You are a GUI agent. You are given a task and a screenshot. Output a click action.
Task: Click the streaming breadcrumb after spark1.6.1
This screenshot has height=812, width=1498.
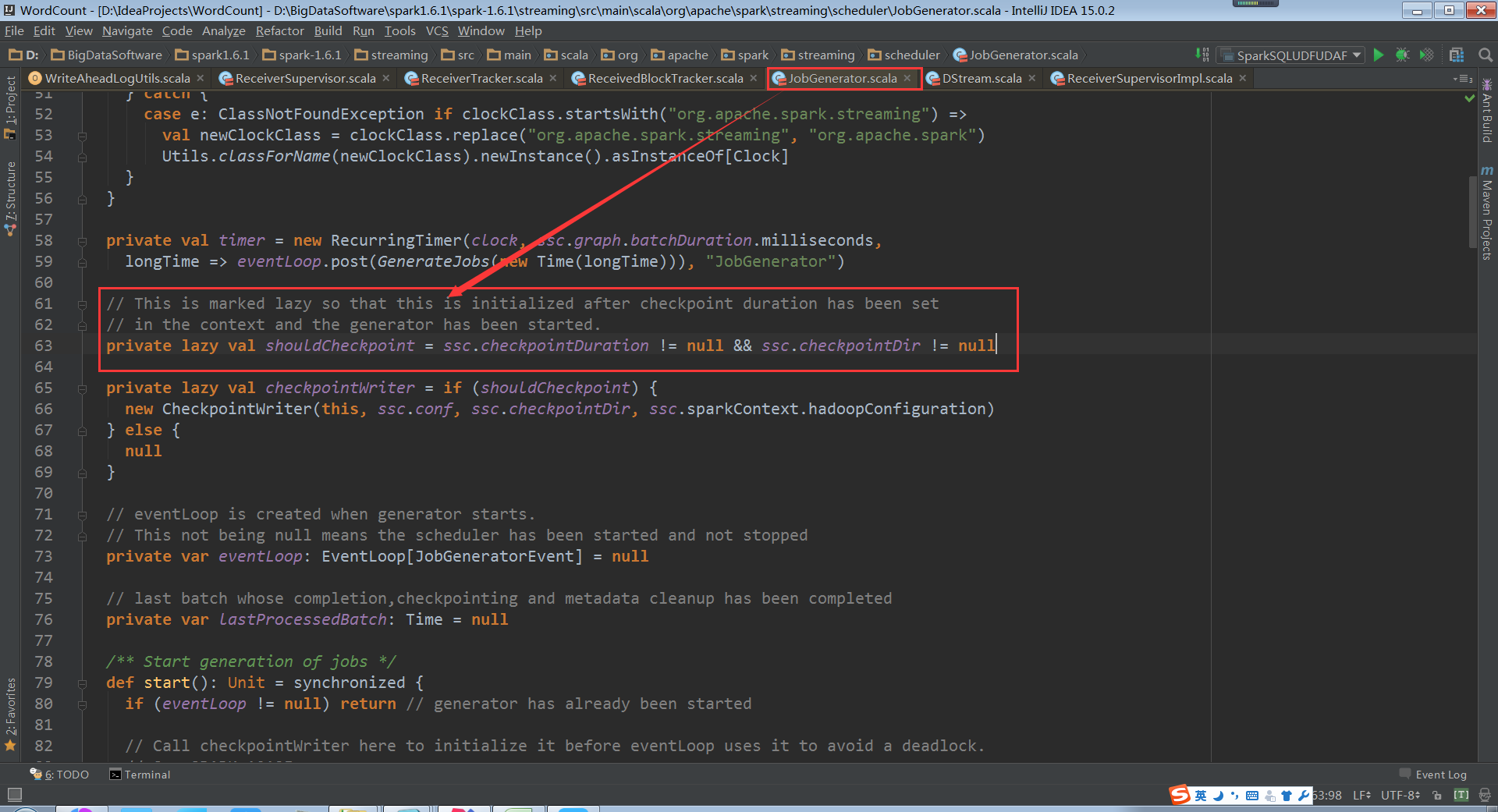pos(392,55)
